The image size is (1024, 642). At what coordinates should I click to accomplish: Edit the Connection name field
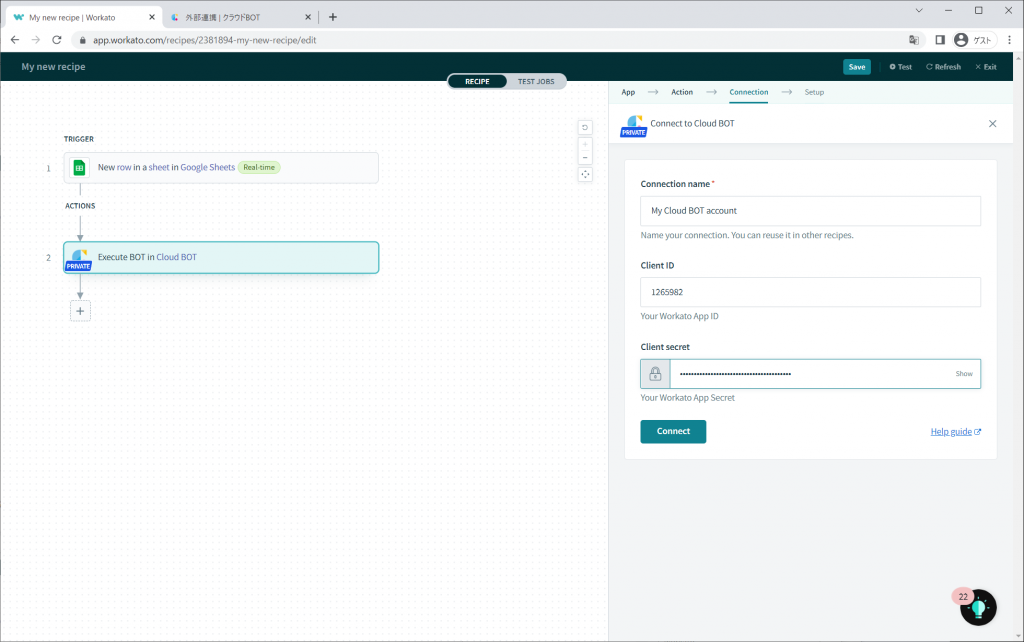[x=810, y=211]
